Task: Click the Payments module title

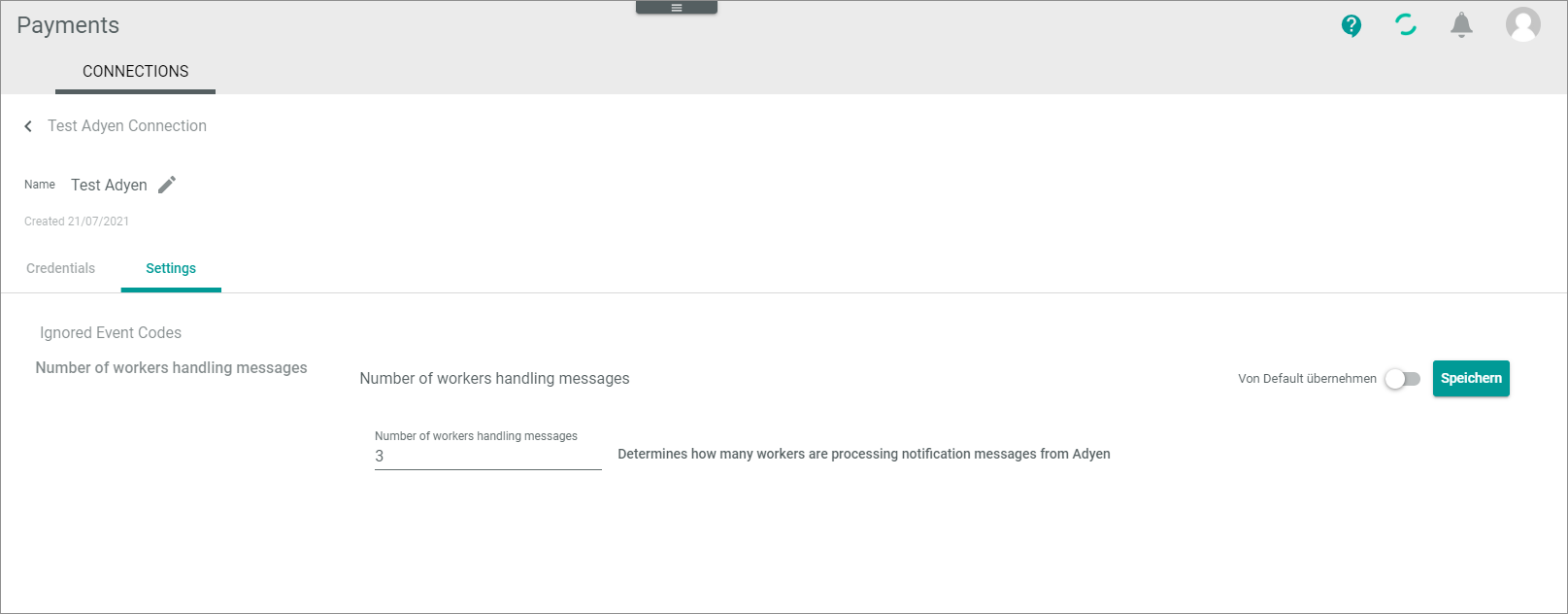Action: (68, 25)
